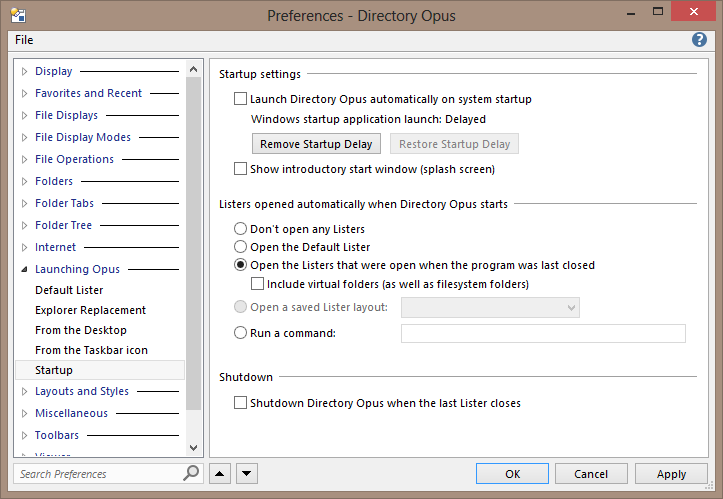This screenshot has width=723, height=499.
Task: Collapse the Launching Opus category
Action: [24, 269]
